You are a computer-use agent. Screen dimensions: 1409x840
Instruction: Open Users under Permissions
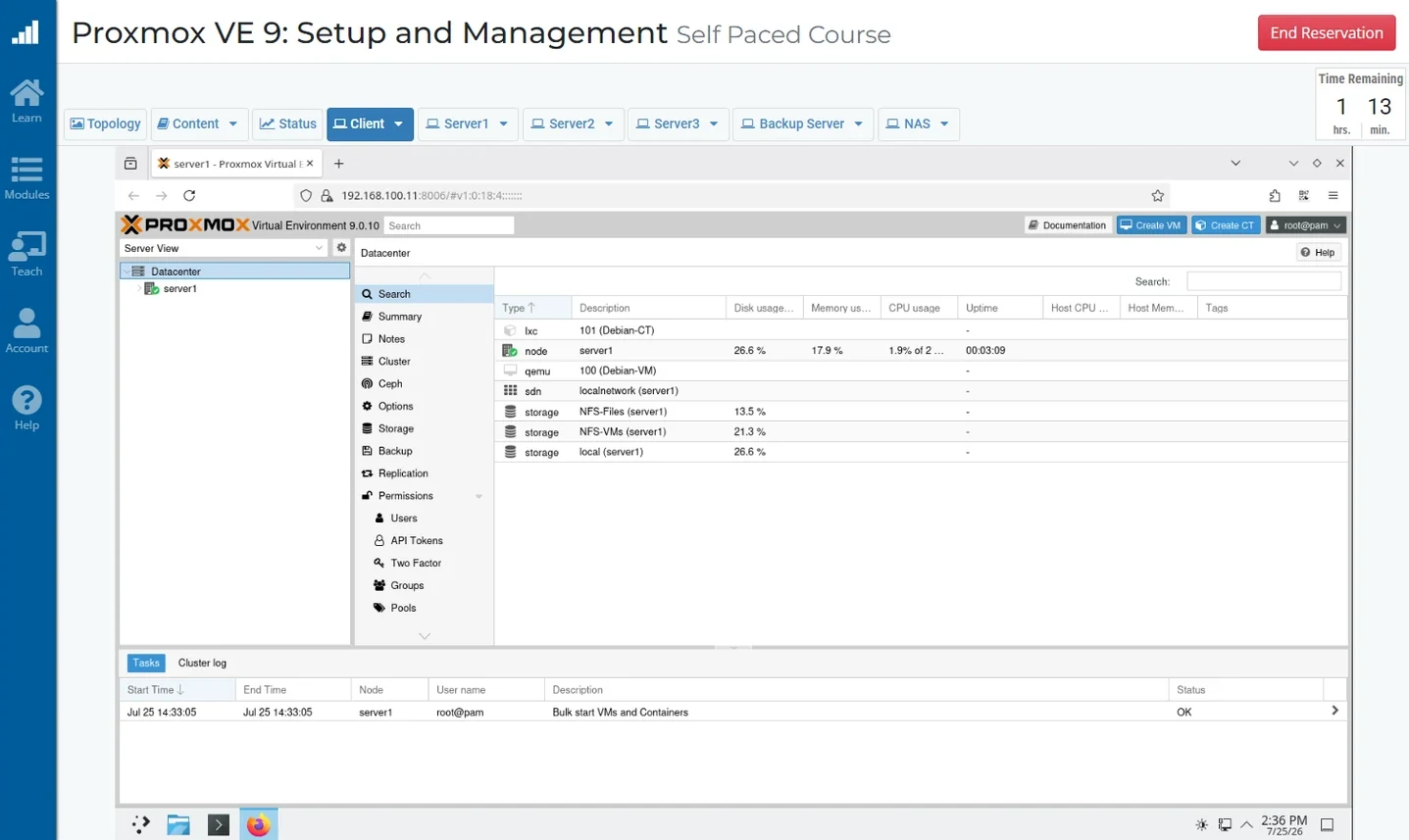[424, 519]
